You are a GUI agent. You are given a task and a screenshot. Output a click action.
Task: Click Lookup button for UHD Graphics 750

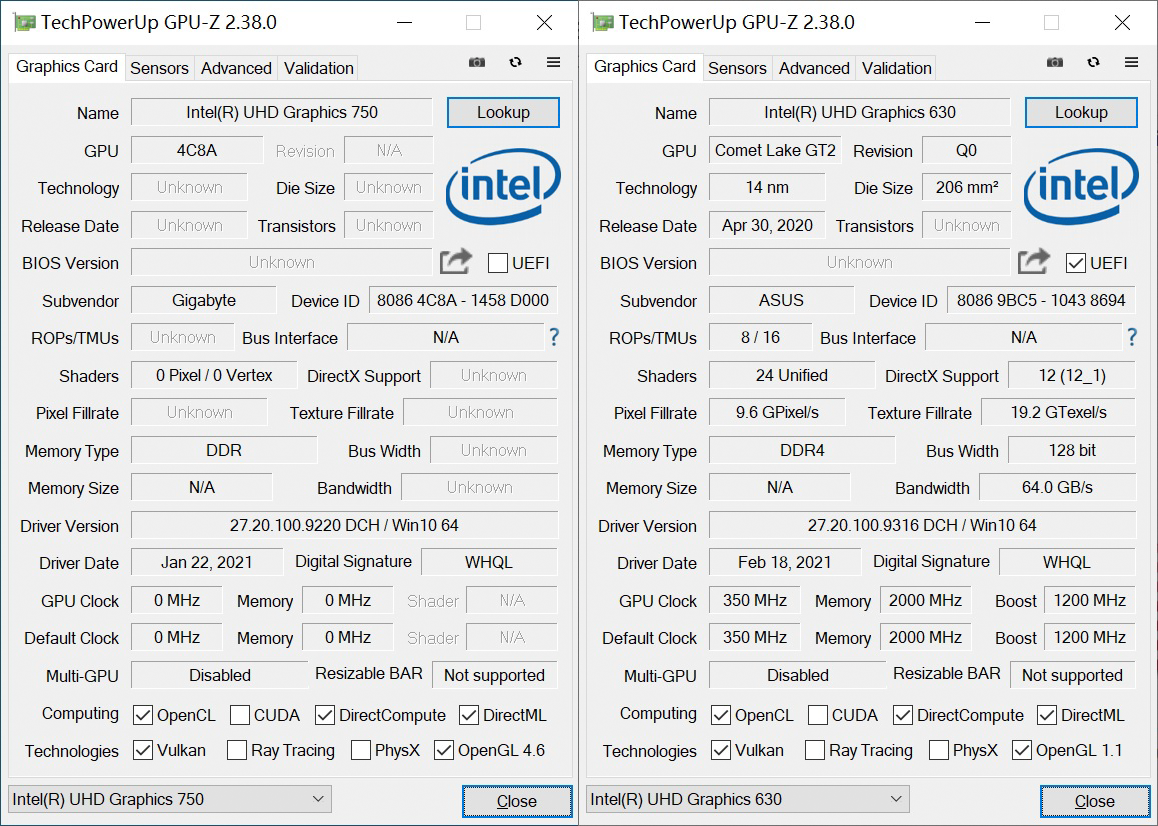tap(503, 112)
